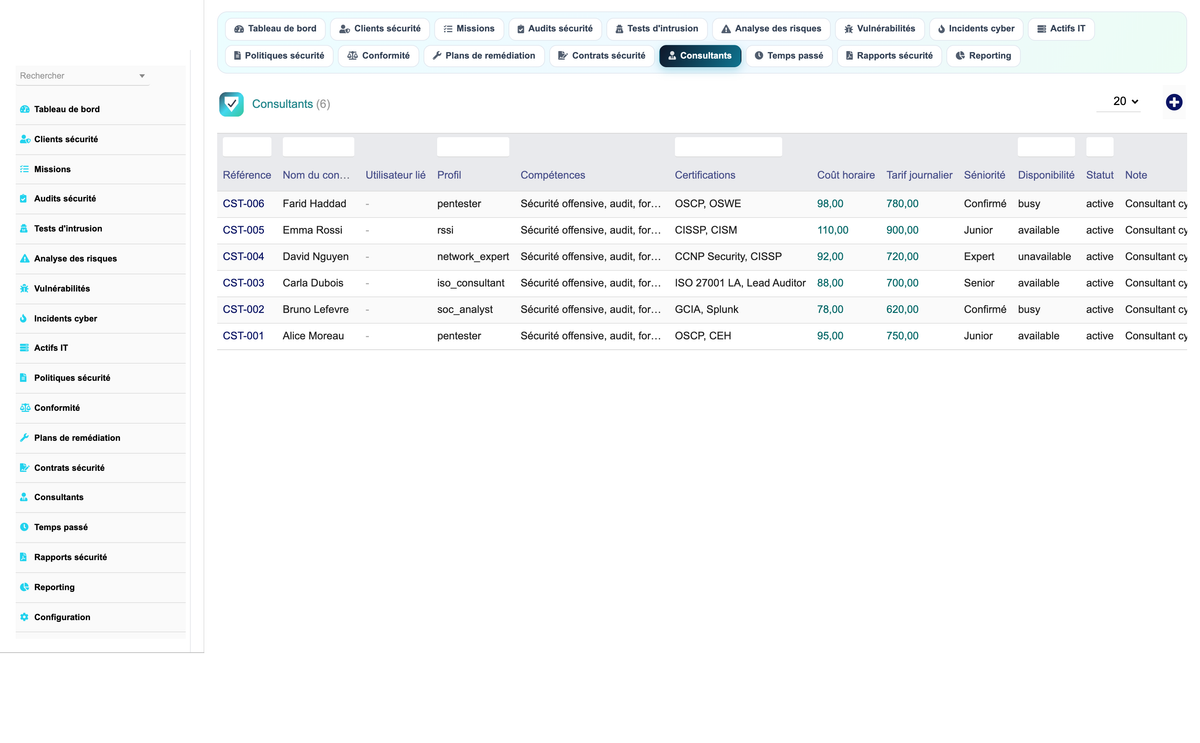Click the sidebar Vulnérabilités bug icon
The width and height of the screenshot is (1200, 743).
[x=24, y=289]
